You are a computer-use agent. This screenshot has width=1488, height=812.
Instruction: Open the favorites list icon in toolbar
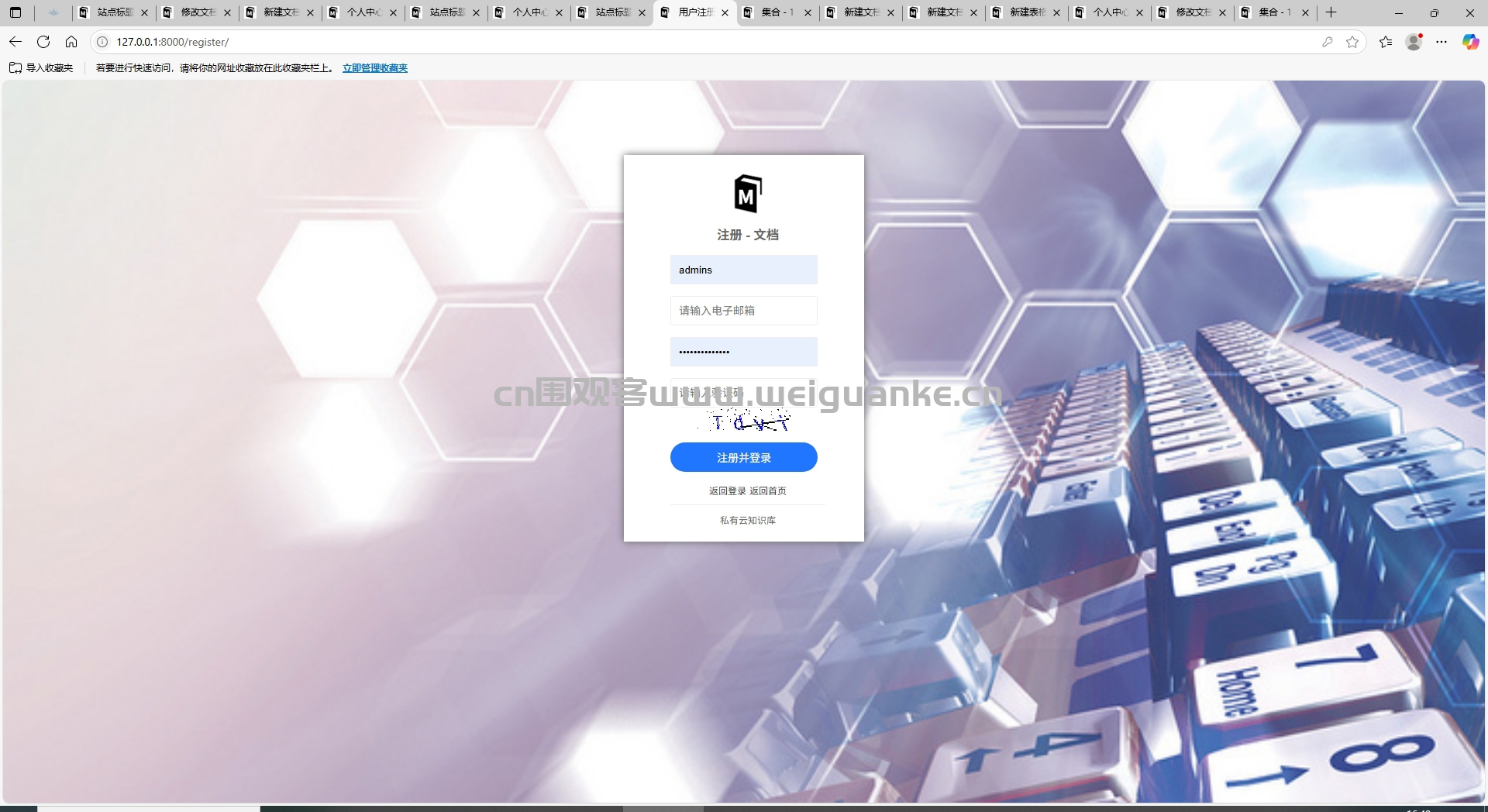(x=1386, y=42)
